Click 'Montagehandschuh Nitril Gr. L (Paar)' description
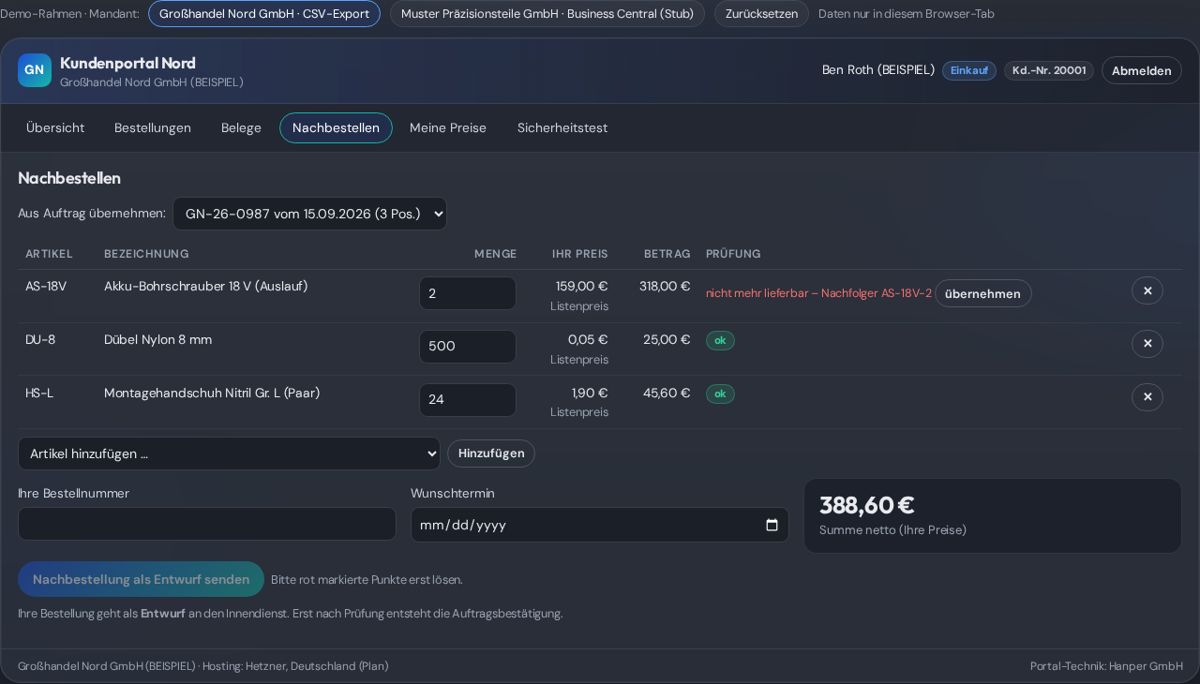 [212, 393]
